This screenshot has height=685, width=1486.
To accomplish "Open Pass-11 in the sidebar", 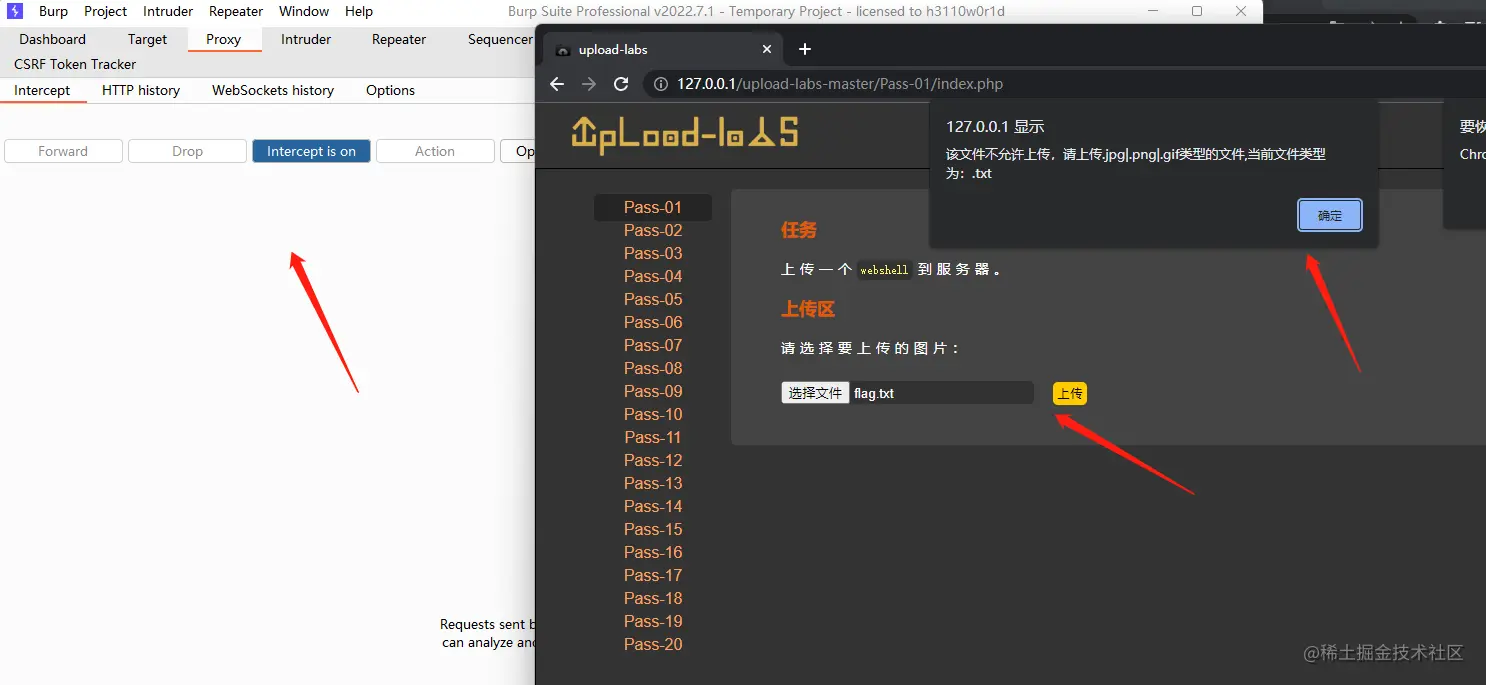I will pos(653,437).
